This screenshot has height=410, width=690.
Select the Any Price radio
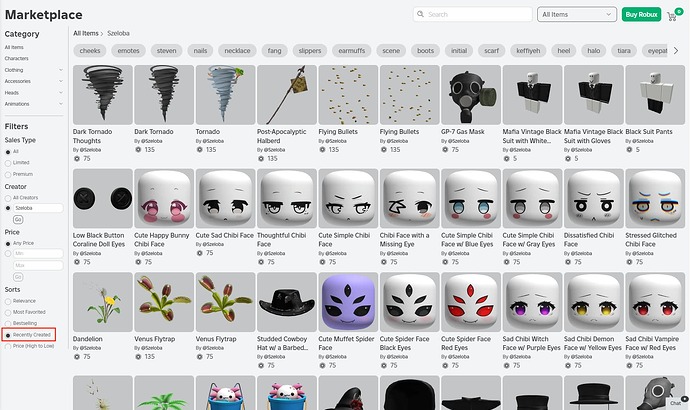(x=8, y=243)
